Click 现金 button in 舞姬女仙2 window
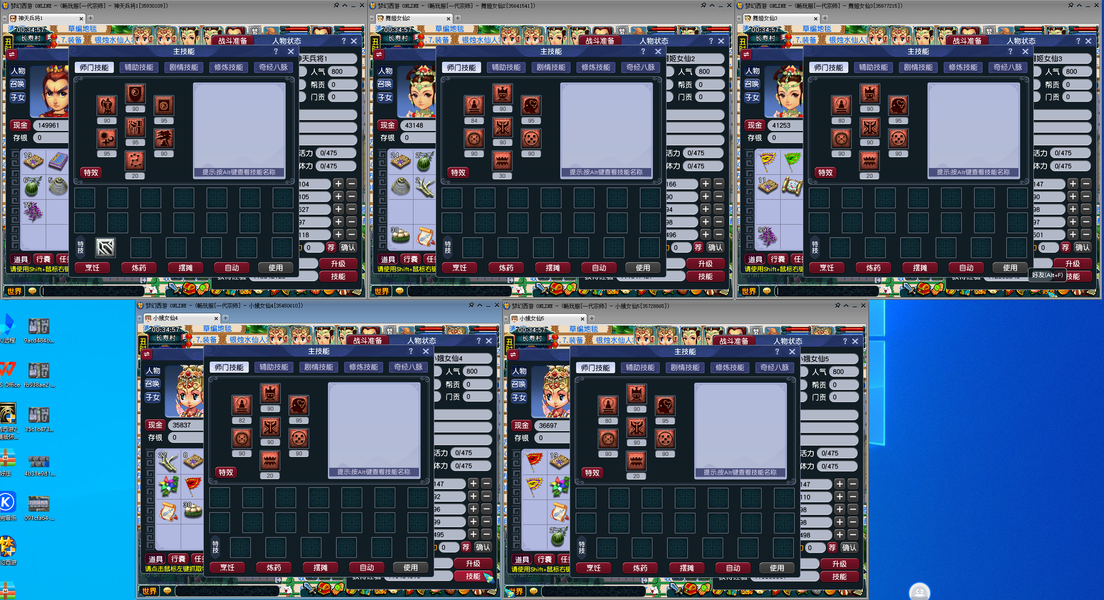The height and width of the screenshot is (600, 1104). 388,125
